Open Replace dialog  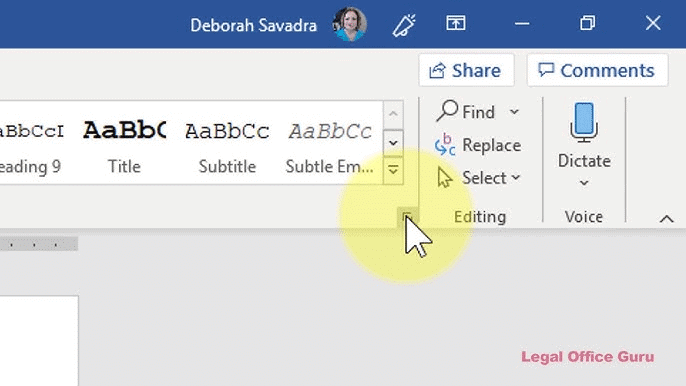(478, 145)
